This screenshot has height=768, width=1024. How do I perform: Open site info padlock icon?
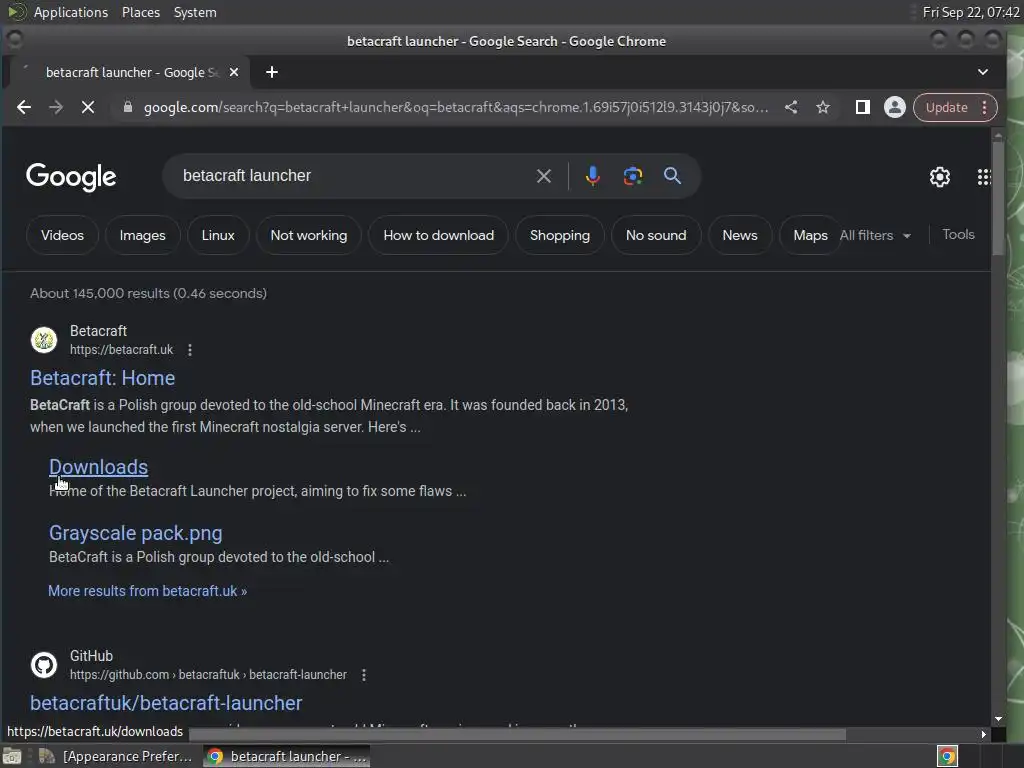pos(128,107)
